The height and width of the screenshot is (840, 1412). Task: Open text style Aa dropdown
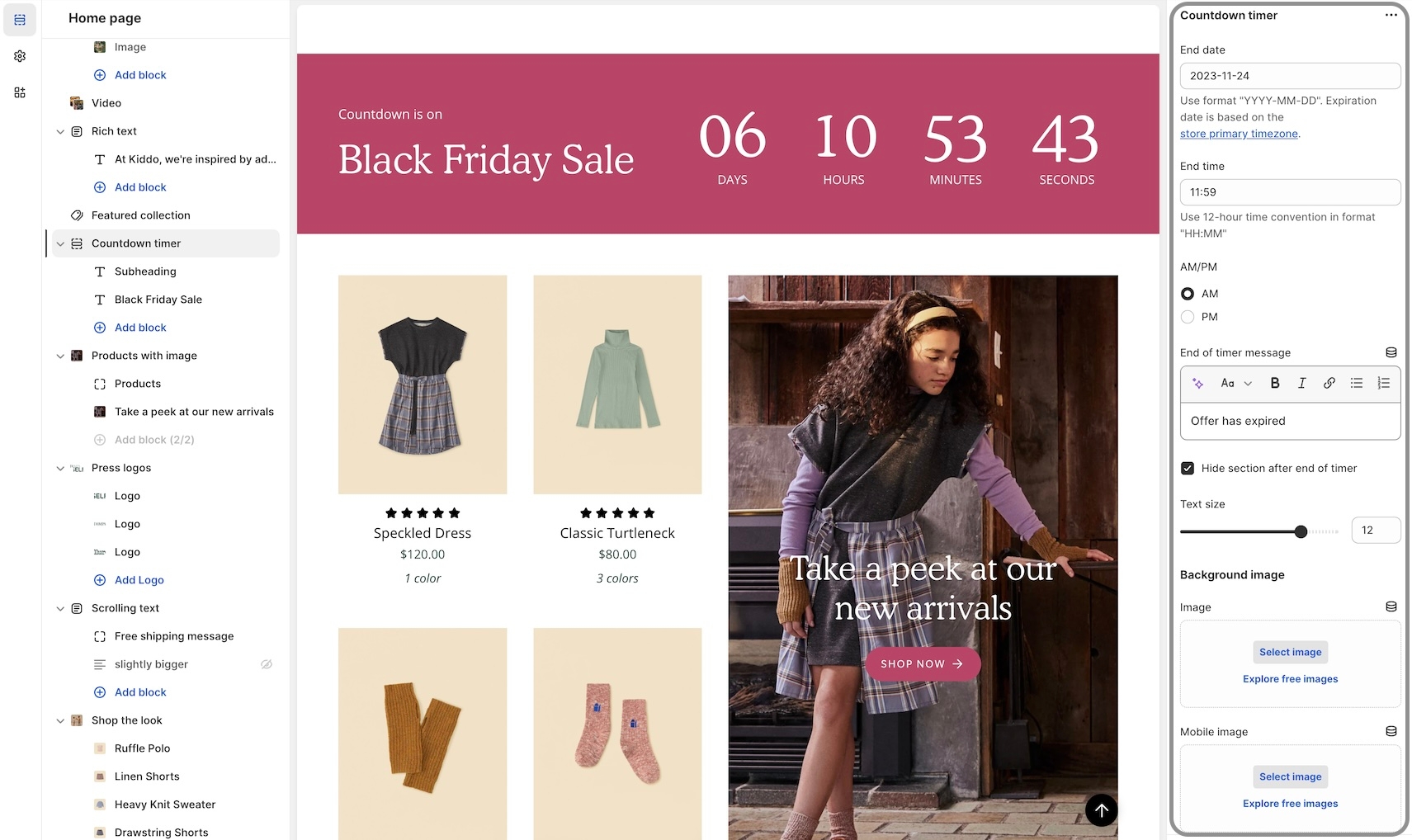[1236, 383]
